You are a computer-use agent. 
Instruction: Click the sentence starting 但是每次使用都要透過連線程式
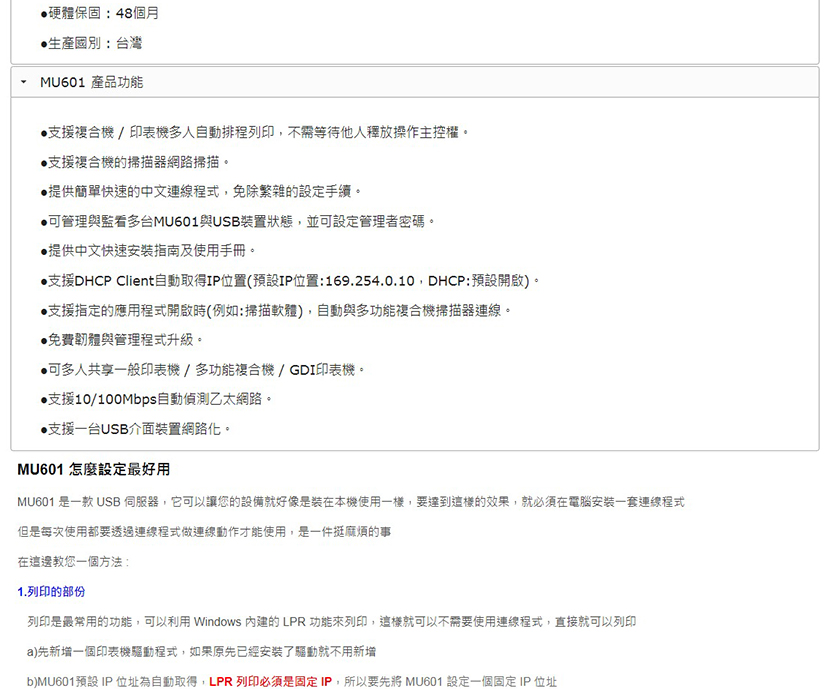pyautogui.click(x=204, y=531)
